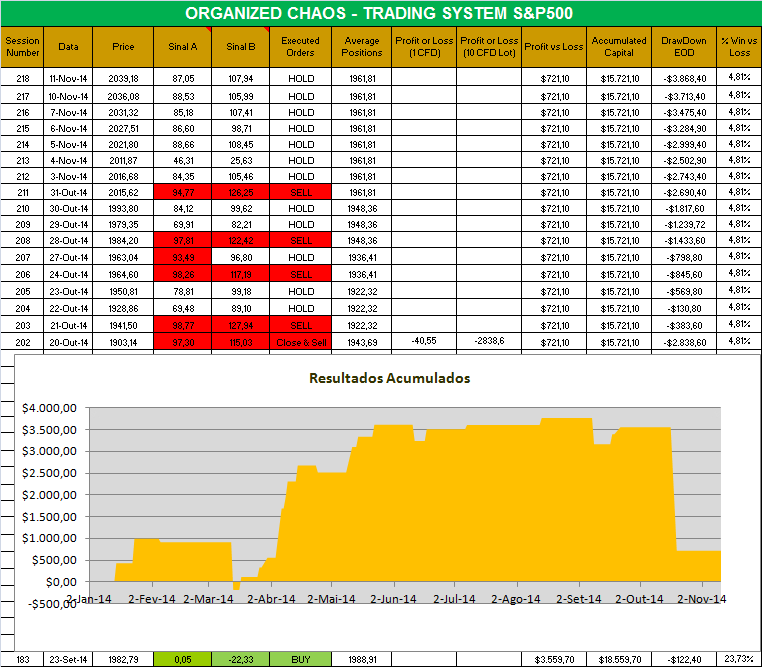The width and height of the screenshot is (762, 667).
Task: Select price cell 1993,80
Action: (123, 208)
